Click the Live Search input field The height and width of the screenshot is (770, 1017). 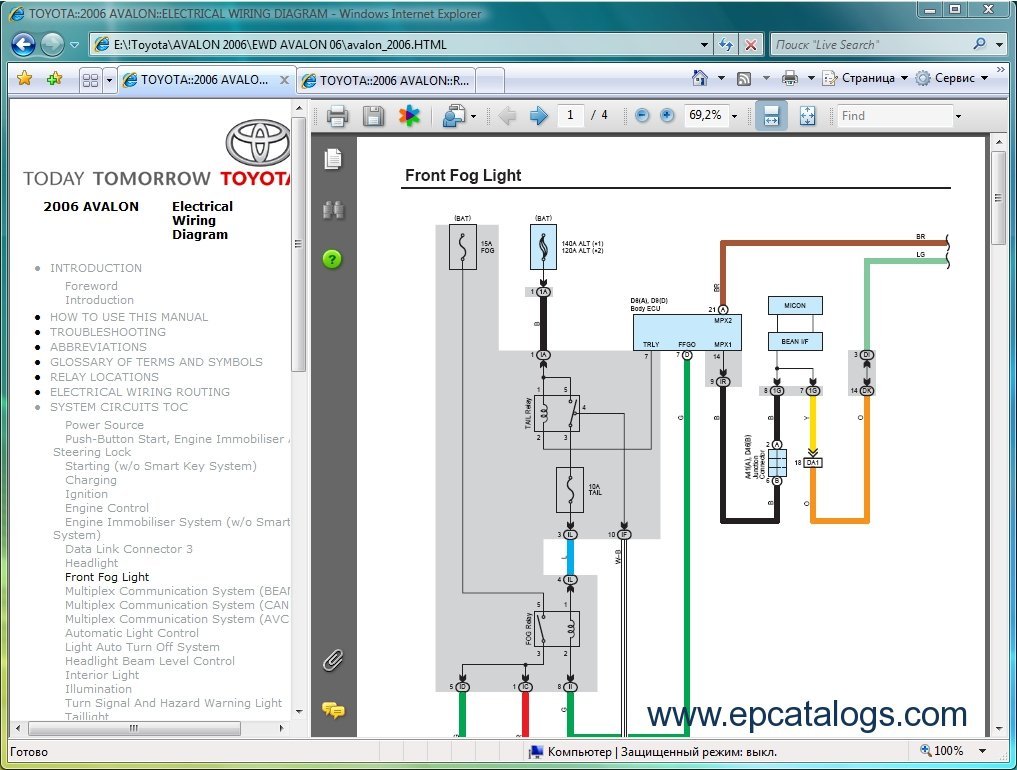point(869,45)
